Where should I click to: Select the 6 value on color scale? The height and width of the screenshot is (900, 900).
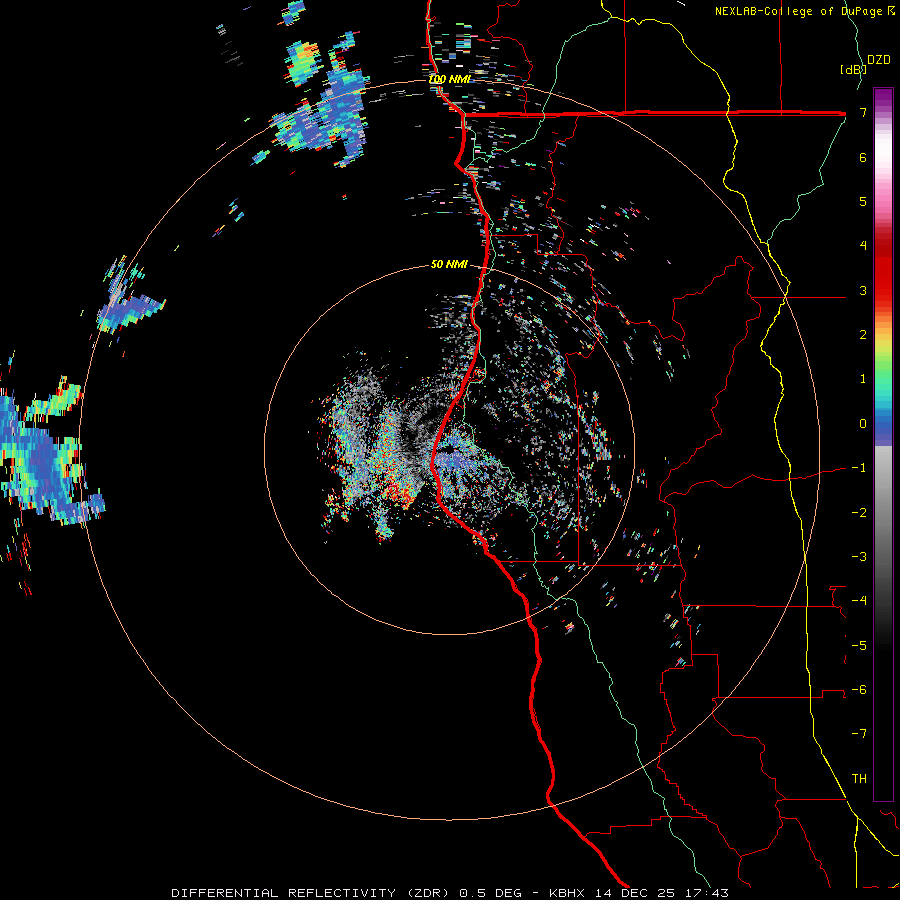pyautogui.click(x=863, y=157)
